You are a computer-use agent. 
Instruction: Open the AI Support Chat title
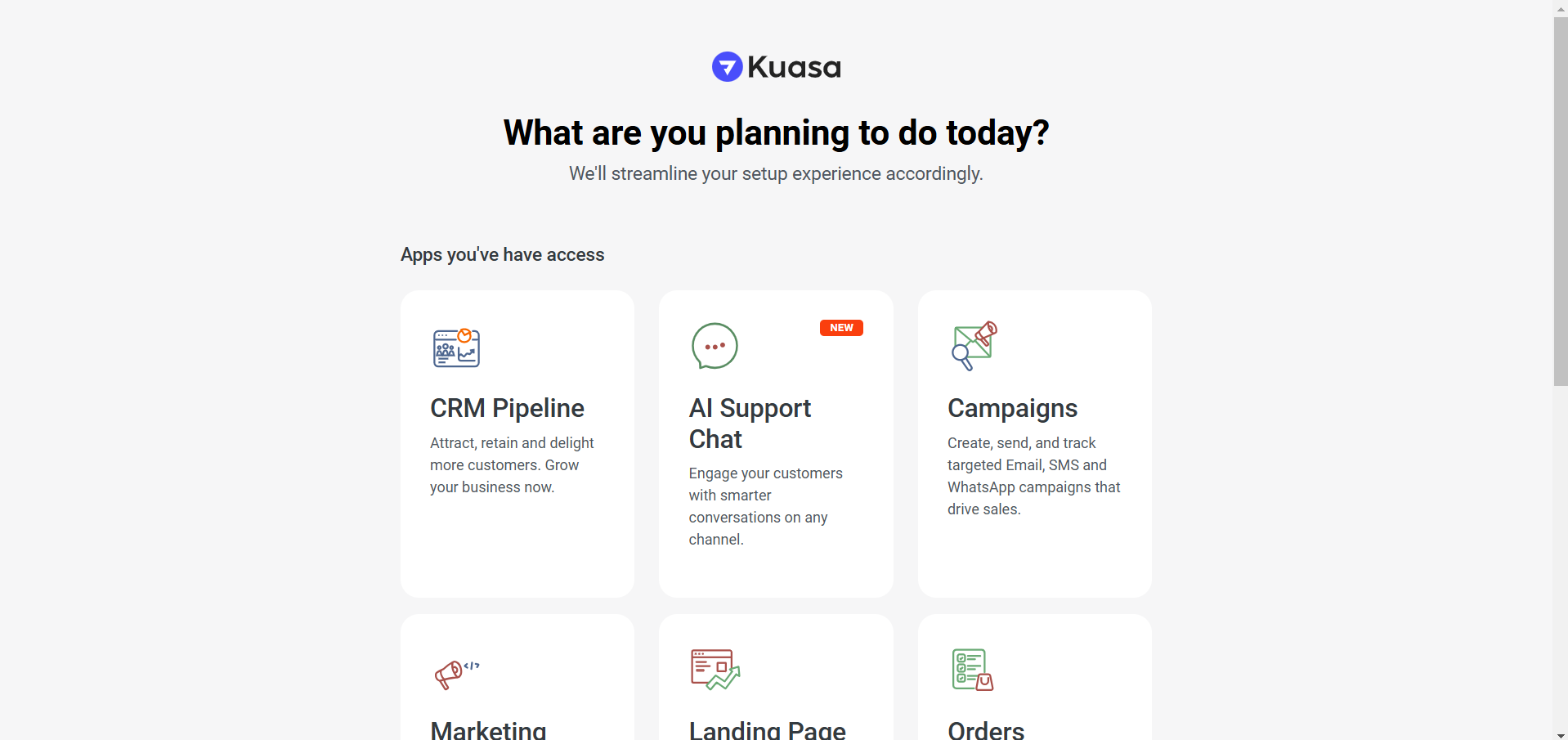coord(749,424)
